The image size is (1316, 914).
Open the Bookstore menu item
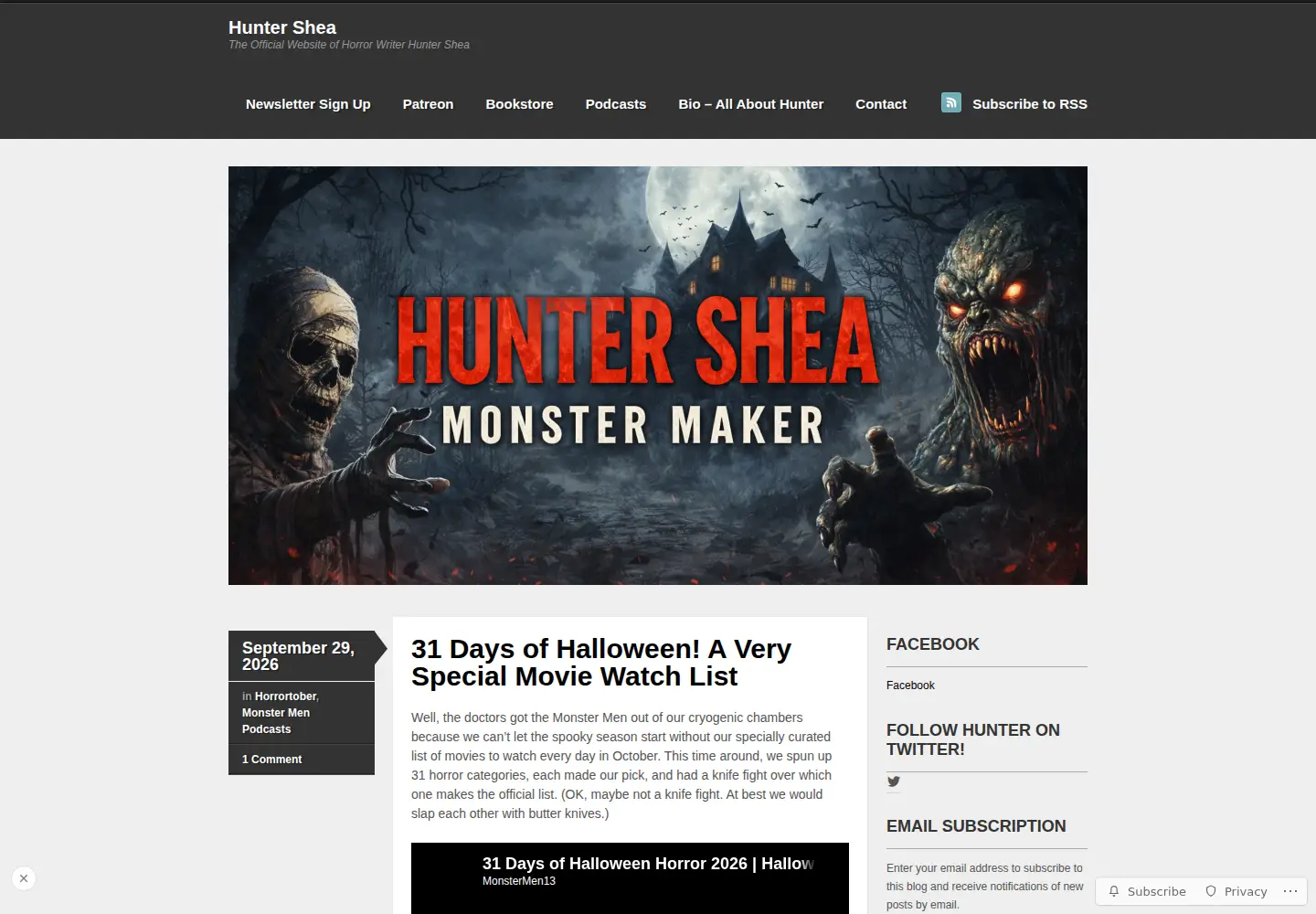519,104
